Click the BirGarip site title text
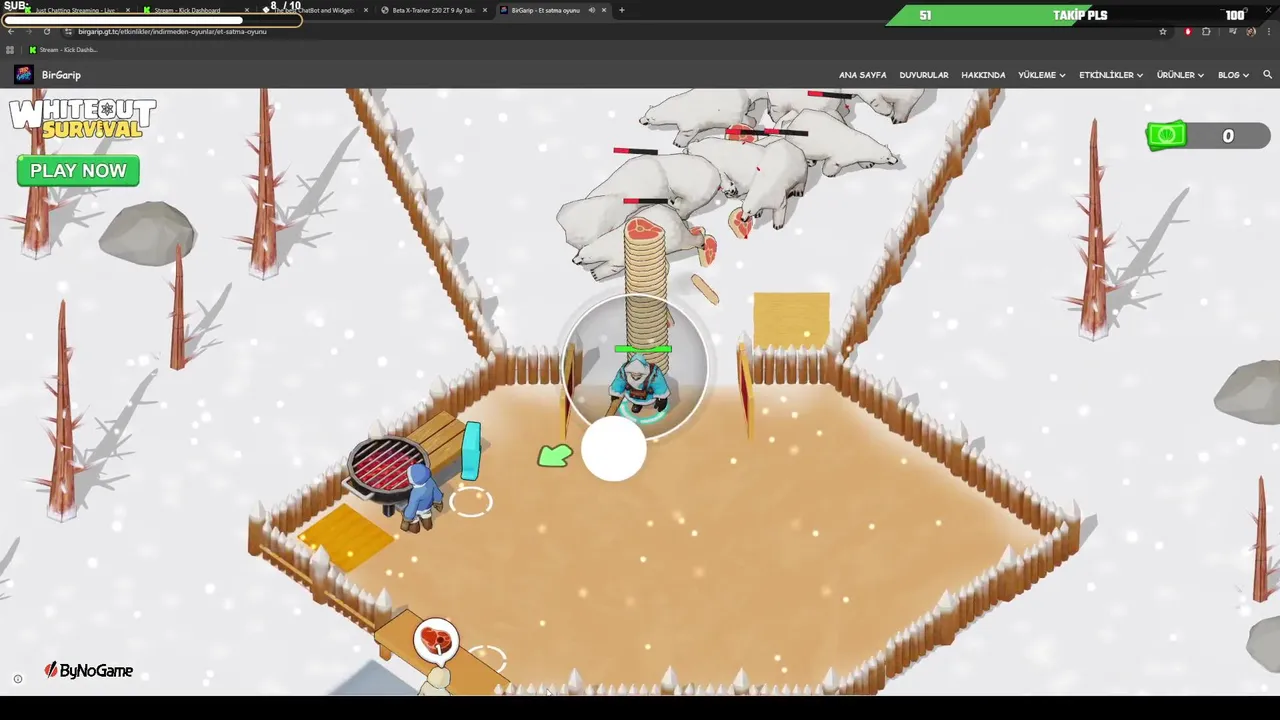Image resolution: width=1280 pixels, height=720 pixels. 61,75
